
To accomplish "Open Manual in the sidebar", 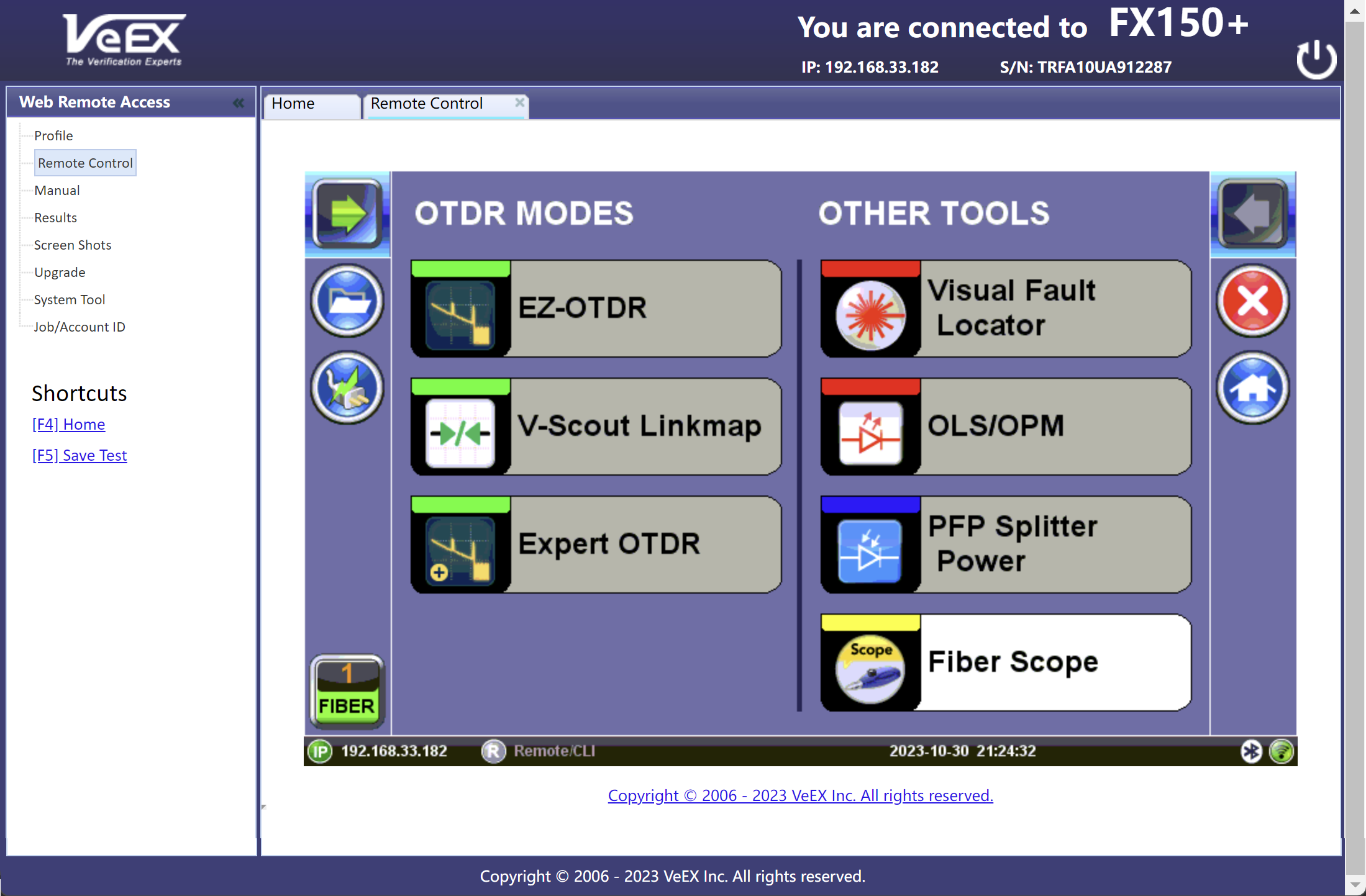I will coord(57,190).
